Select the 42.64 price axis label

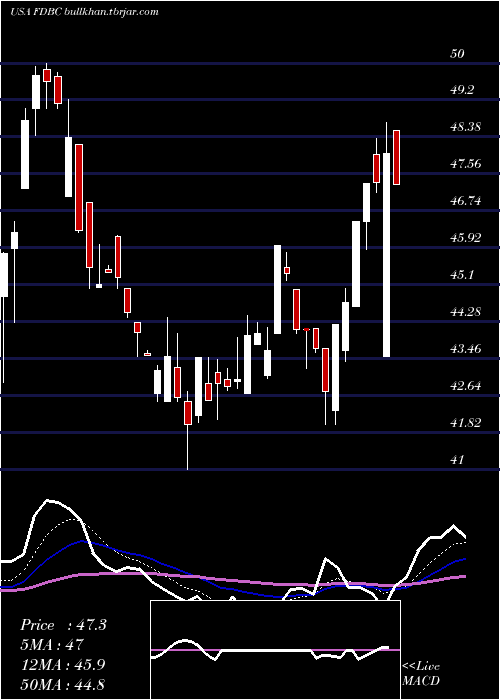point(466,386)
